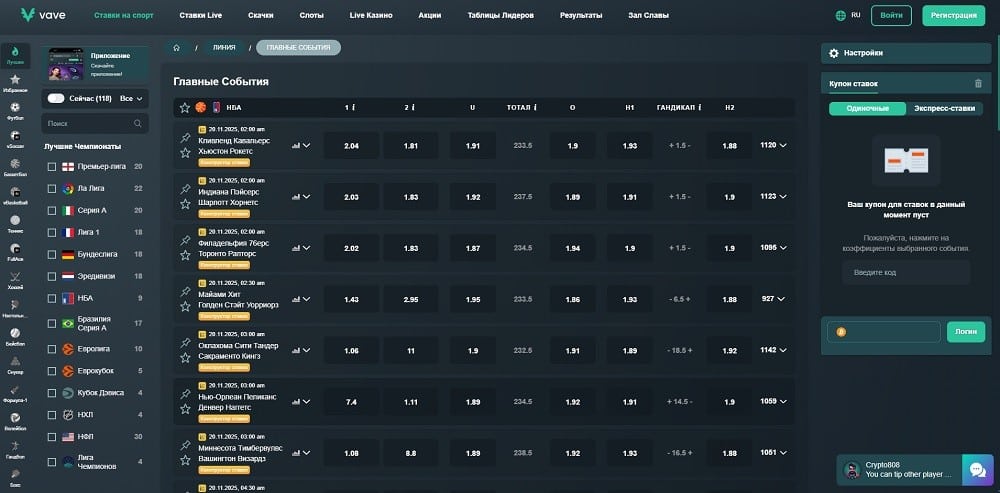Click the Vave logo
Viewport: 1000px width, 493px height.
click(x=43, y=15)
